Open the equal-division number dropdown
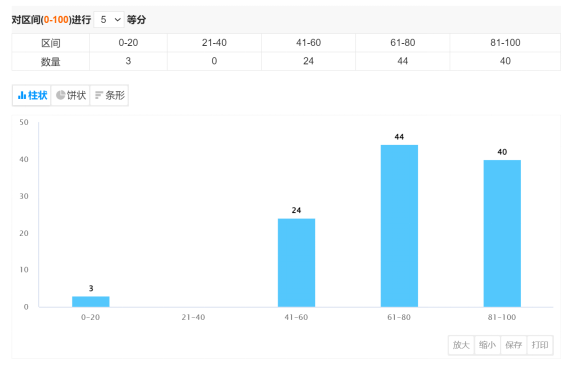The image size is (574, 371). 109,19
